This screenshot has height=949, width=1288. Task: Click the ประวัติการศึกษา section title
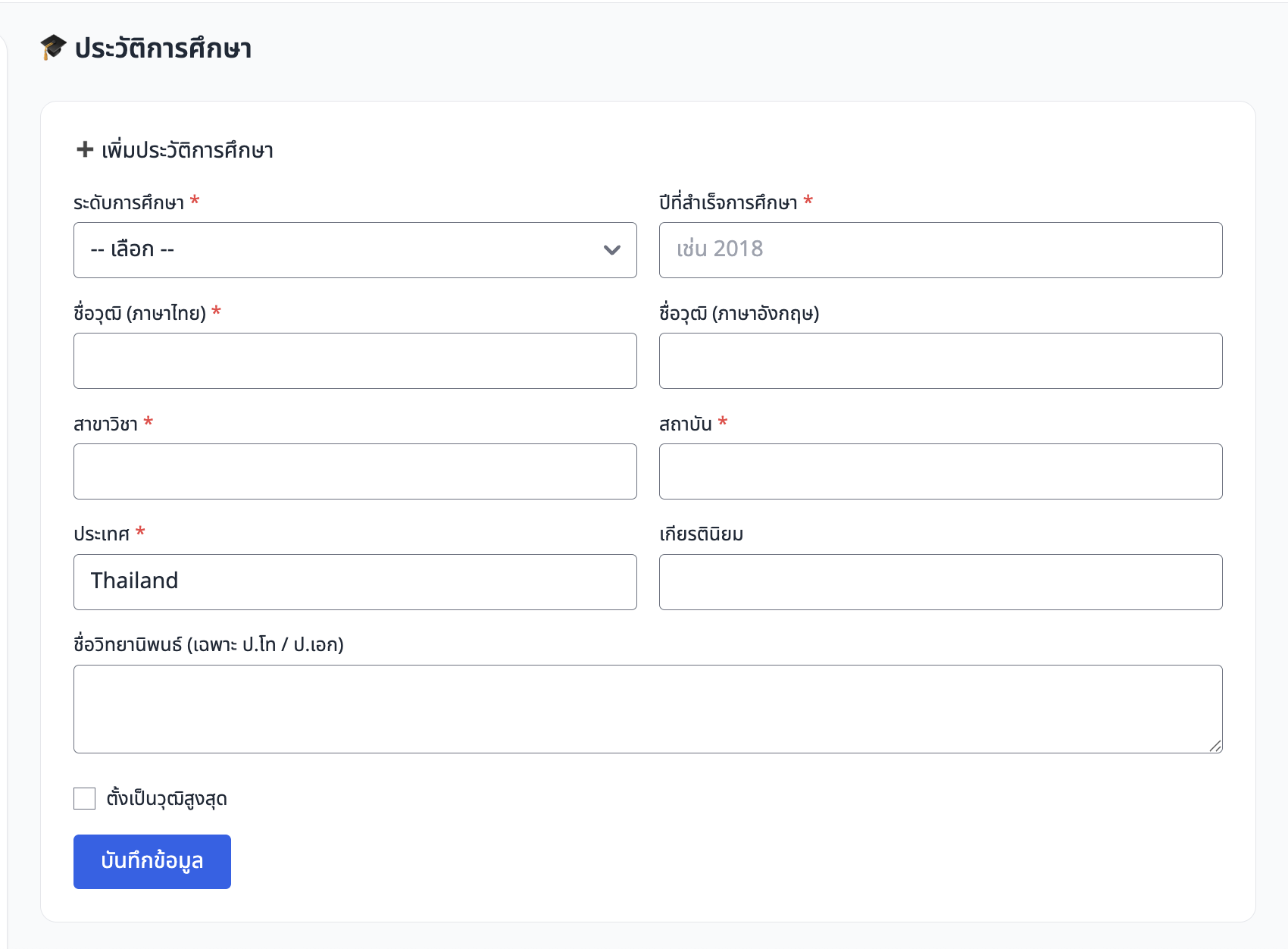tap(163, 49)
